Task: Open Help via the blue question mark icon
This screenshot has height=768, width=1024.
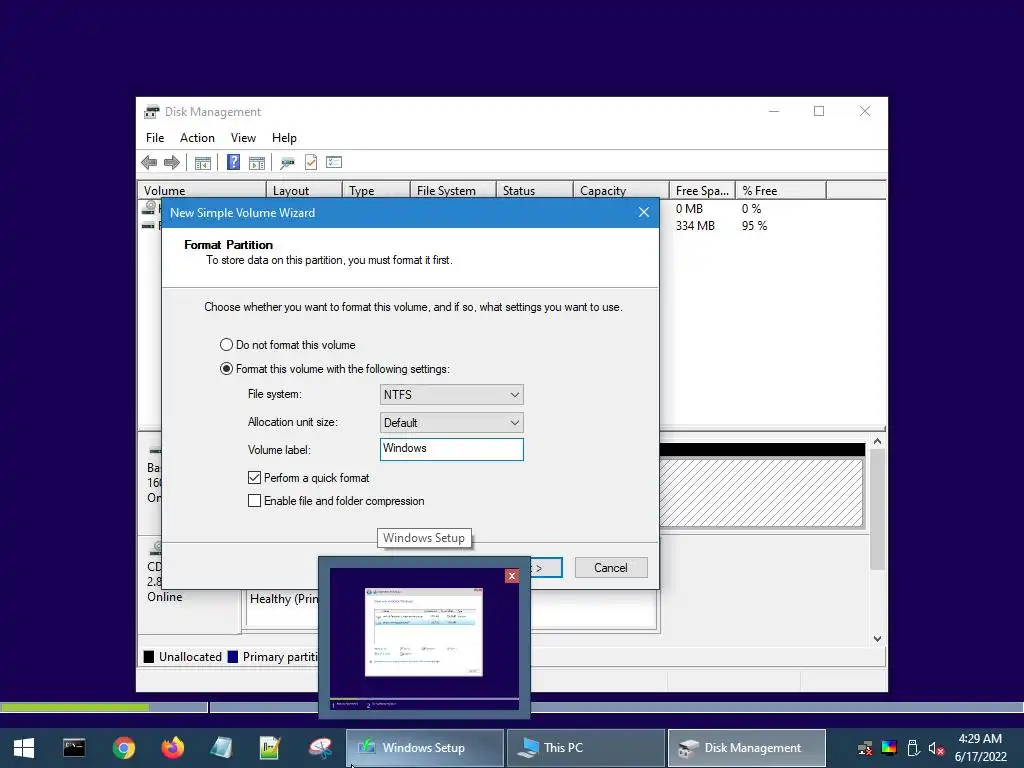Action: pos(233,163)
